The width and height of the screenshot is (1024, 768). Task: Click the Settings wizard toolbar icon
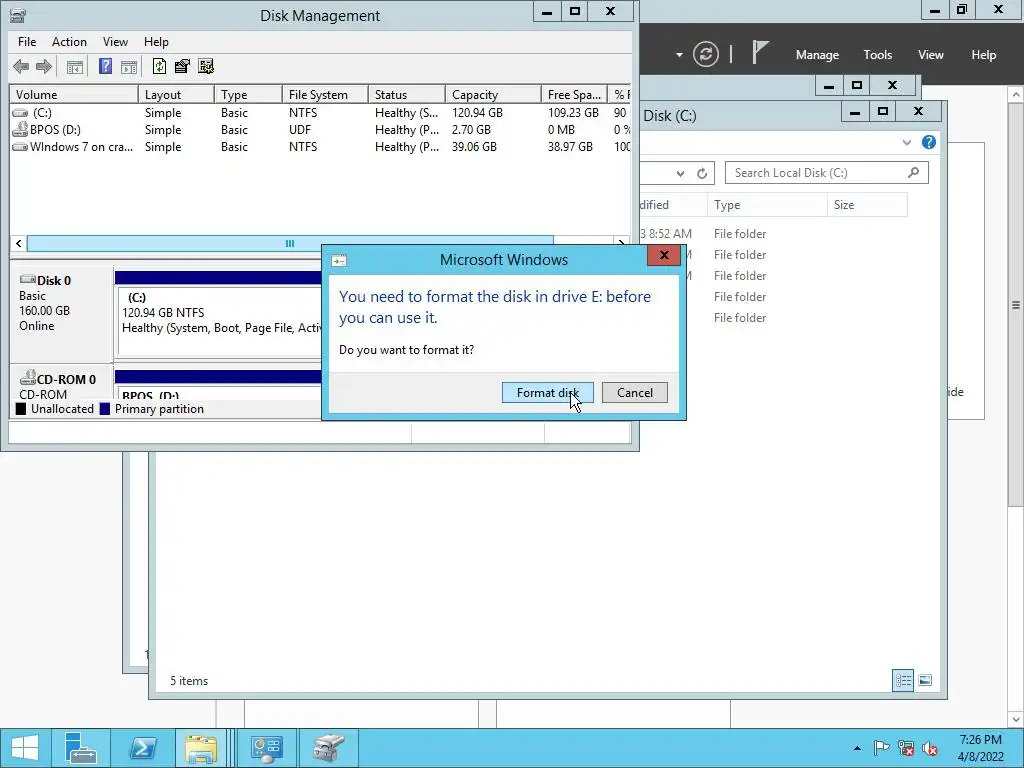[x=206, y=66]
